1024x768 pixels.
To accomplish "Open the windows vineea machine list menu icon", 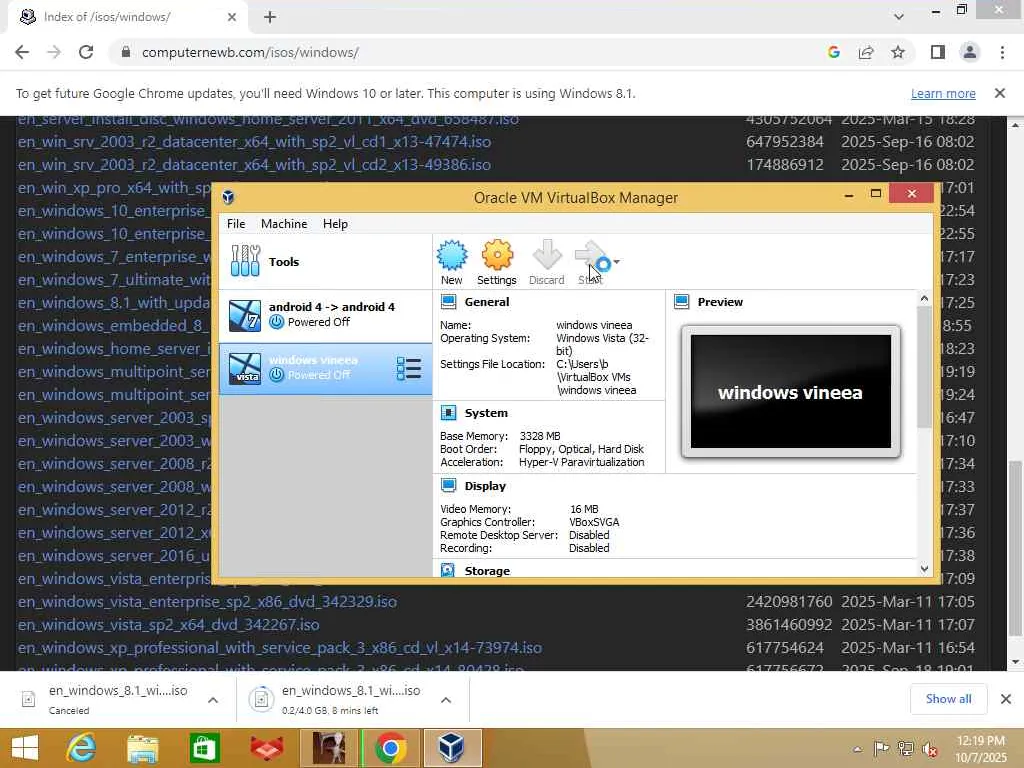I will click(409, 369).
